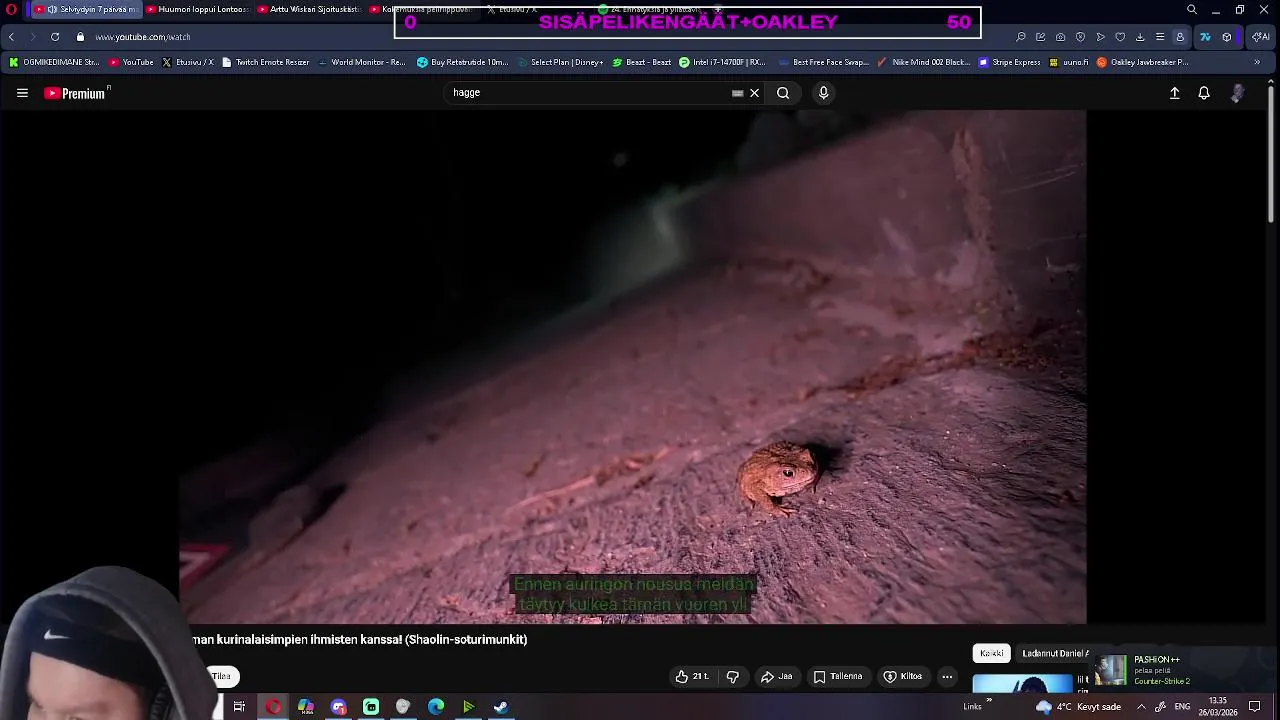Screen dimensions: 1280x720
Task: Open the Etusivu / X bookmark
Action: 187,62
